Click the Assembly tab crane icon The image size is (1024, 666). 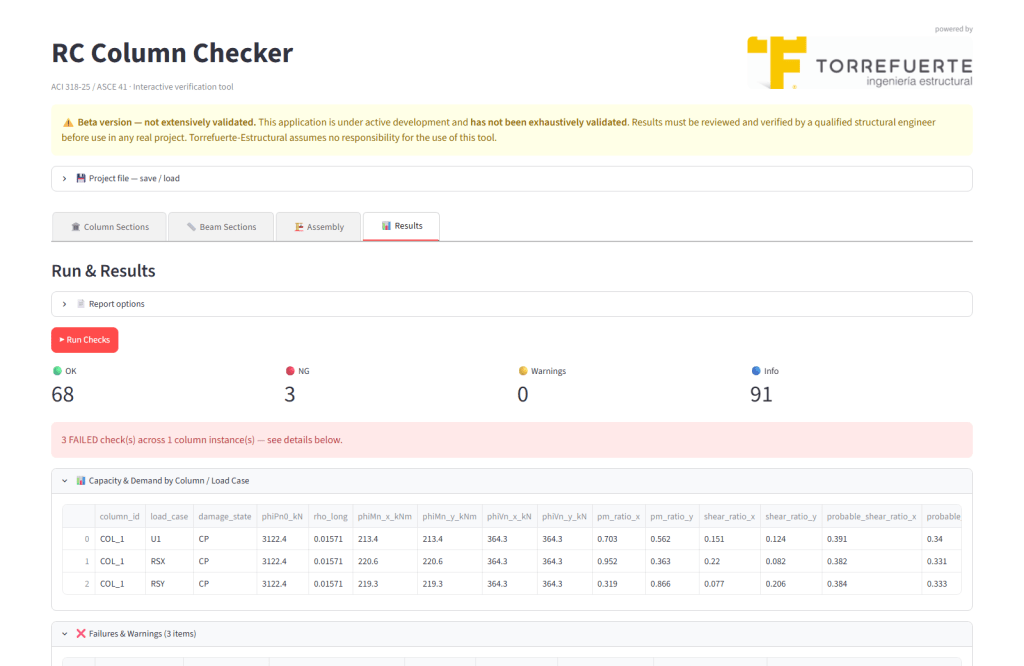click(299, 227)
